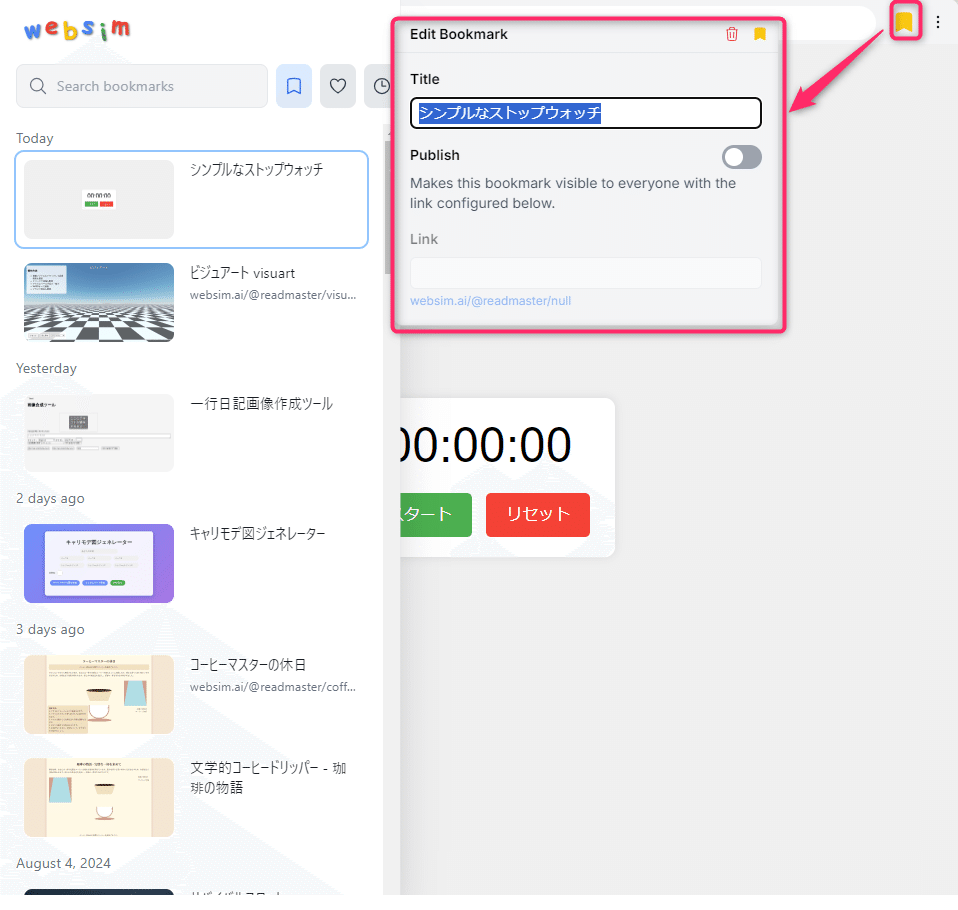Open the シンプルなストップウォッチ thumbnail

(99, 199)
